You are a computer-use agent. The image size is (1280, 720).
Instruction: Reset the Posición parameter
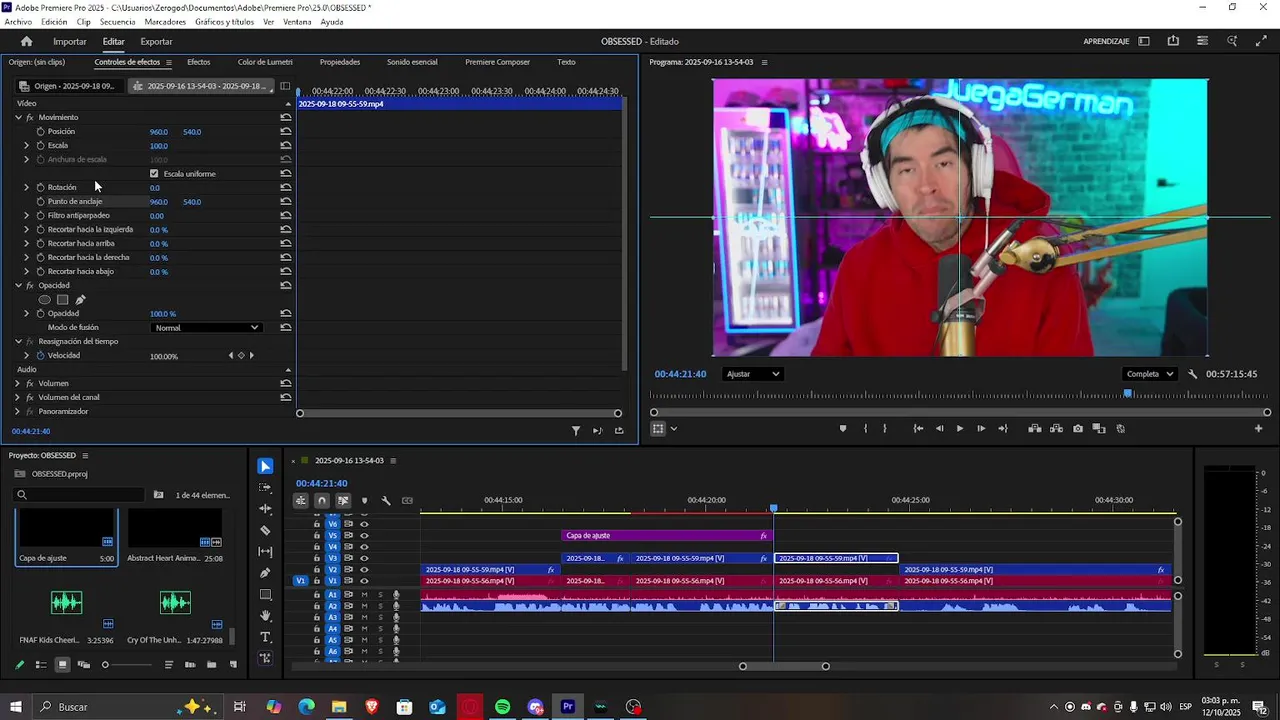[286, 131]
